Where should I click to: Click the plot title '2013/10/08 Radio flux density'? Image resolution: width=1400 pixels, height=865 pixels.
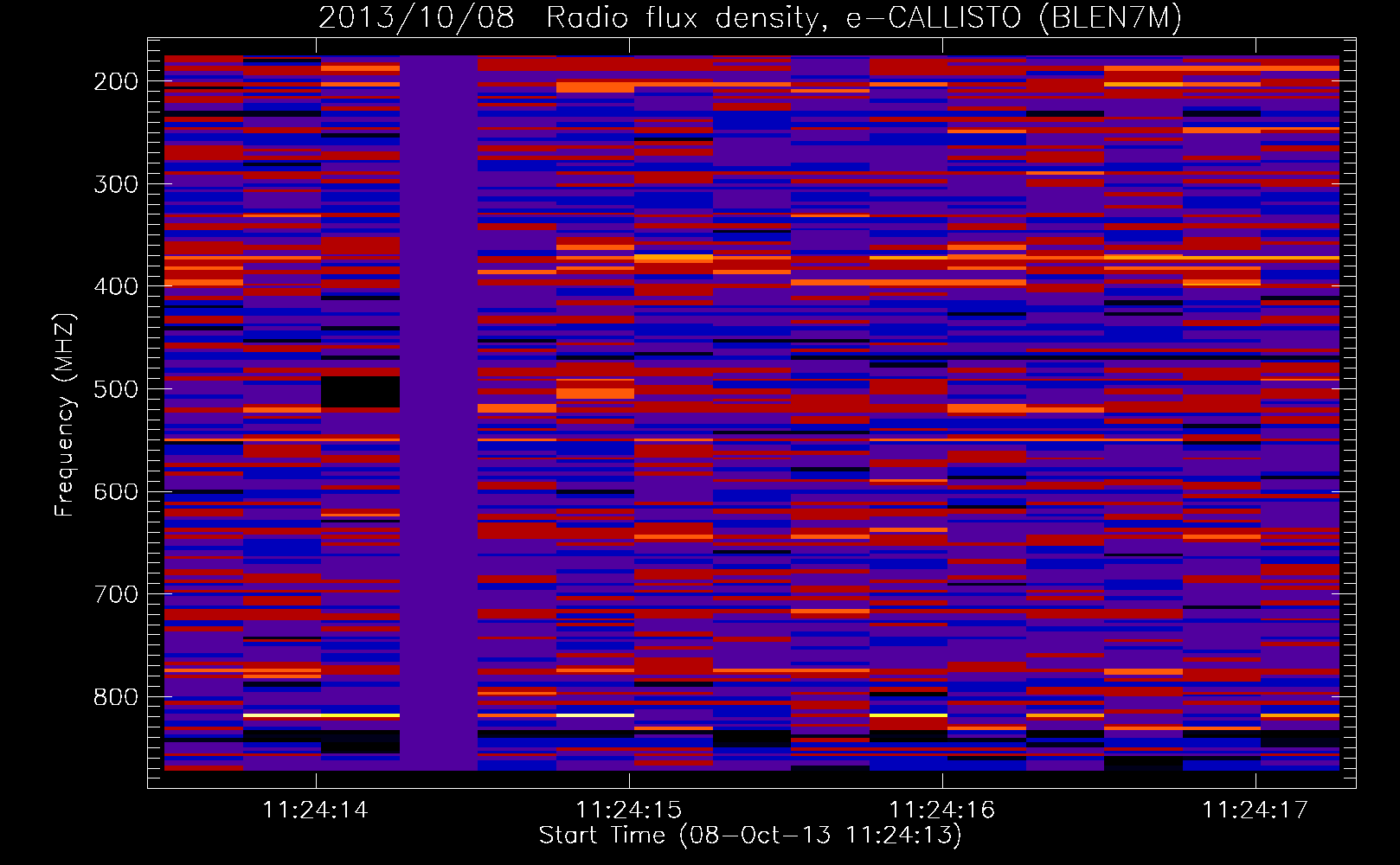749,17
